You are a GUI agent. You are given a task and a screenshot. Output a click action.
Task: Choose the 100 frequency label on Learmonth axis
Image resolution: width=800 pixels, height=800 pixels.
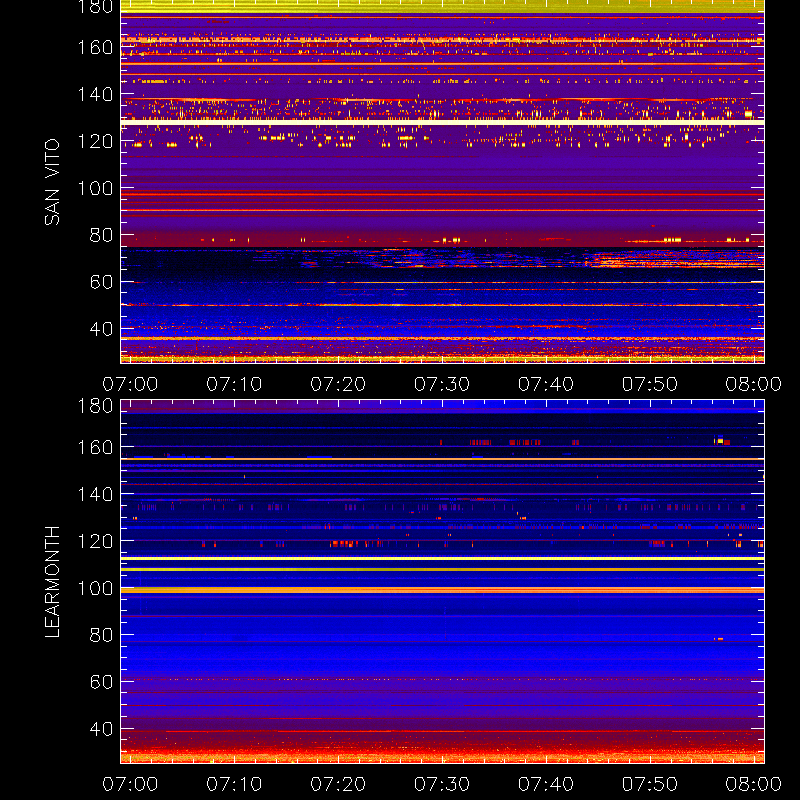95,588
